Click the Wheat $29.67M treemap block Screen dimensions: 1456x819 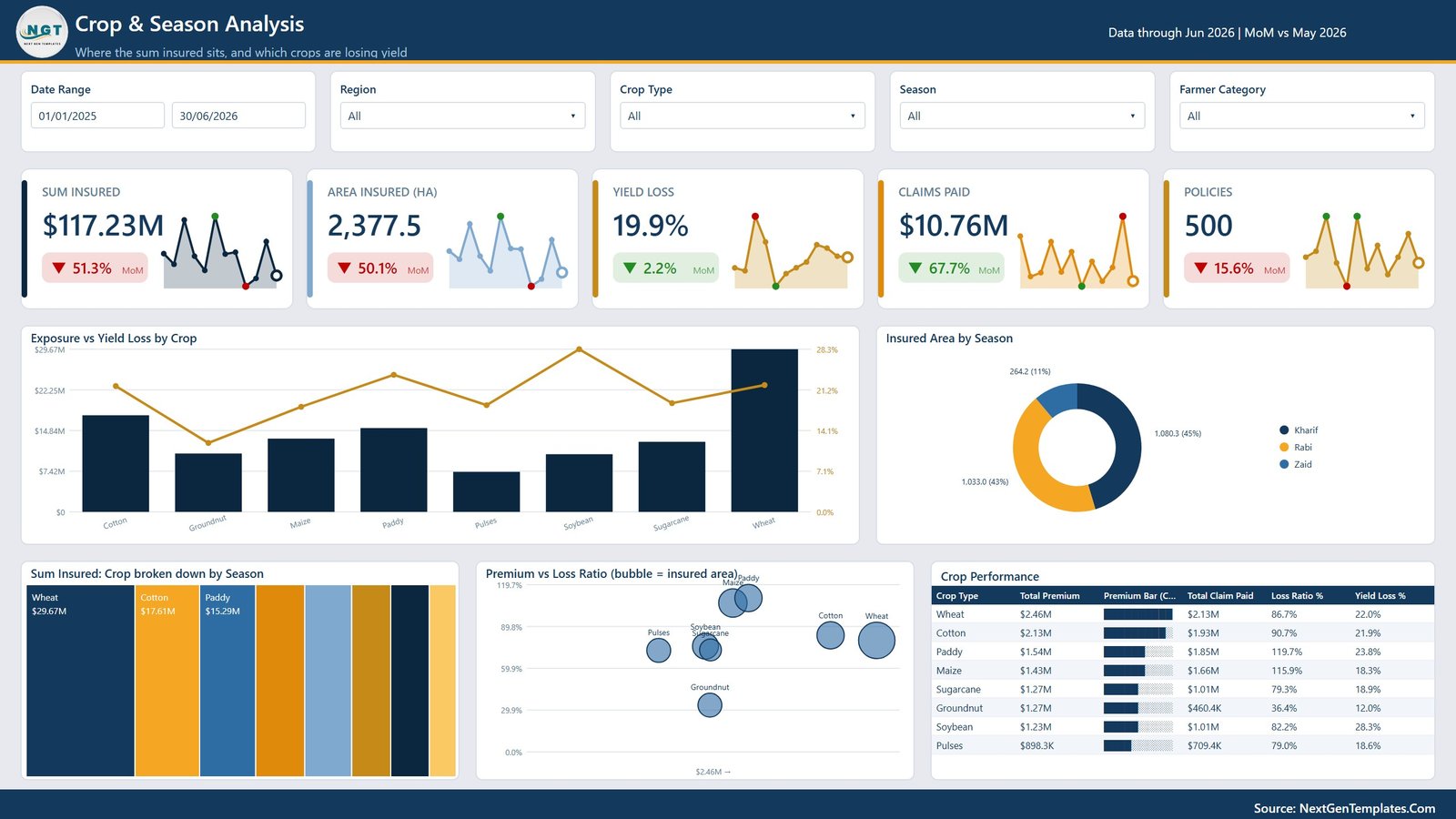[x=80, y=681]
